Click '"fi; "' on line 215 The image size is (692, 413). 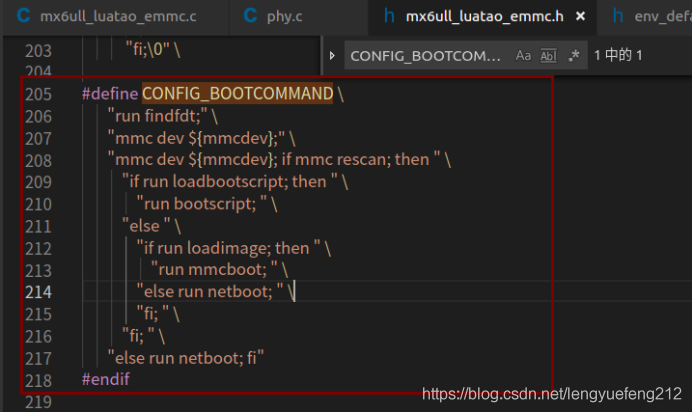[153, 314]
